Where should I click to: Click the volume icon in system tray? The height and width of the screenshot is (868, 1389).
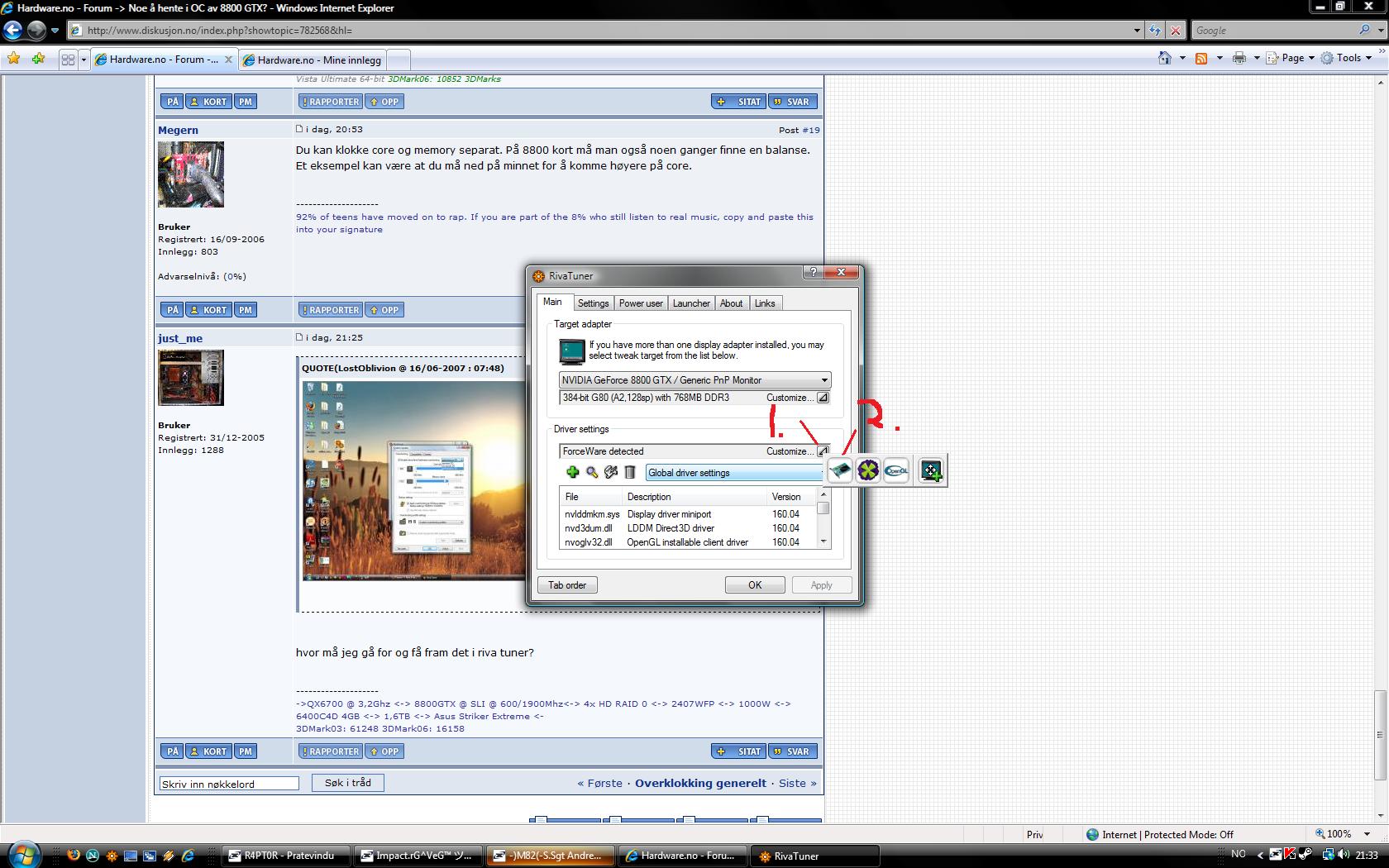tap(1345, 855)
